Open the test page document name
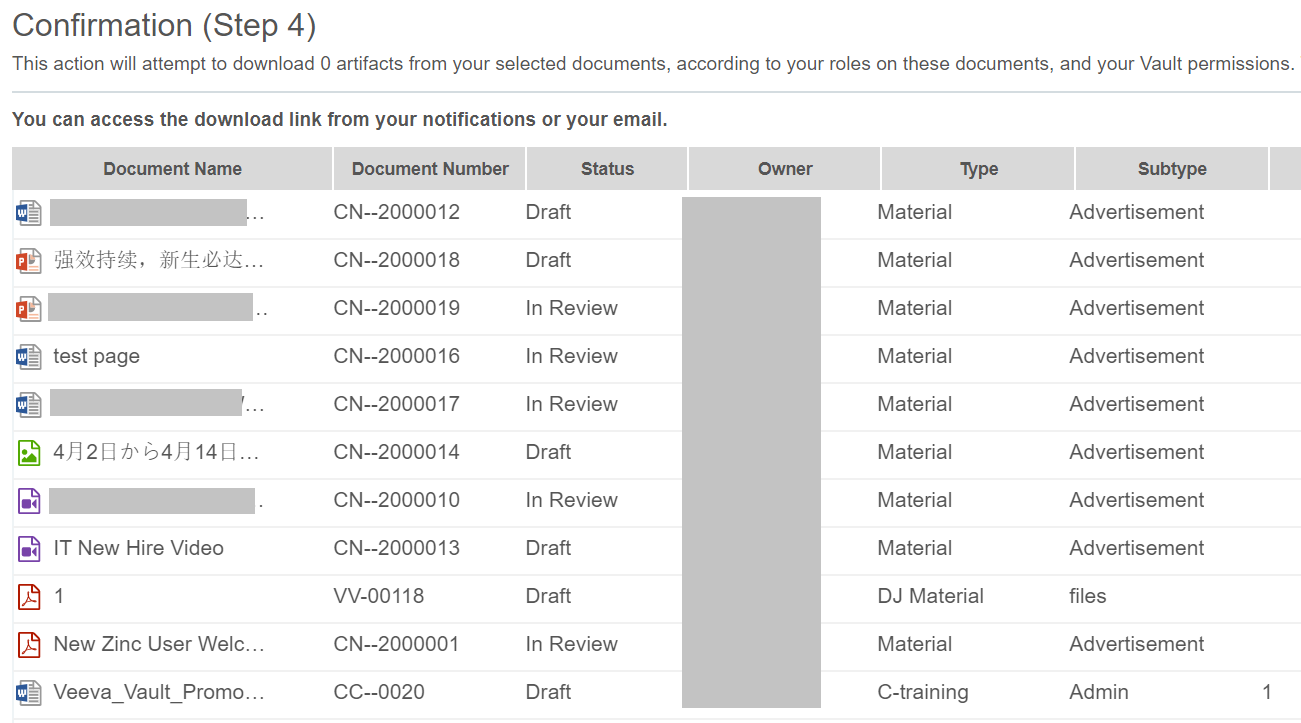Image resolution: width=1301 pixels, height=723 pixels. [x=97, y=357]
